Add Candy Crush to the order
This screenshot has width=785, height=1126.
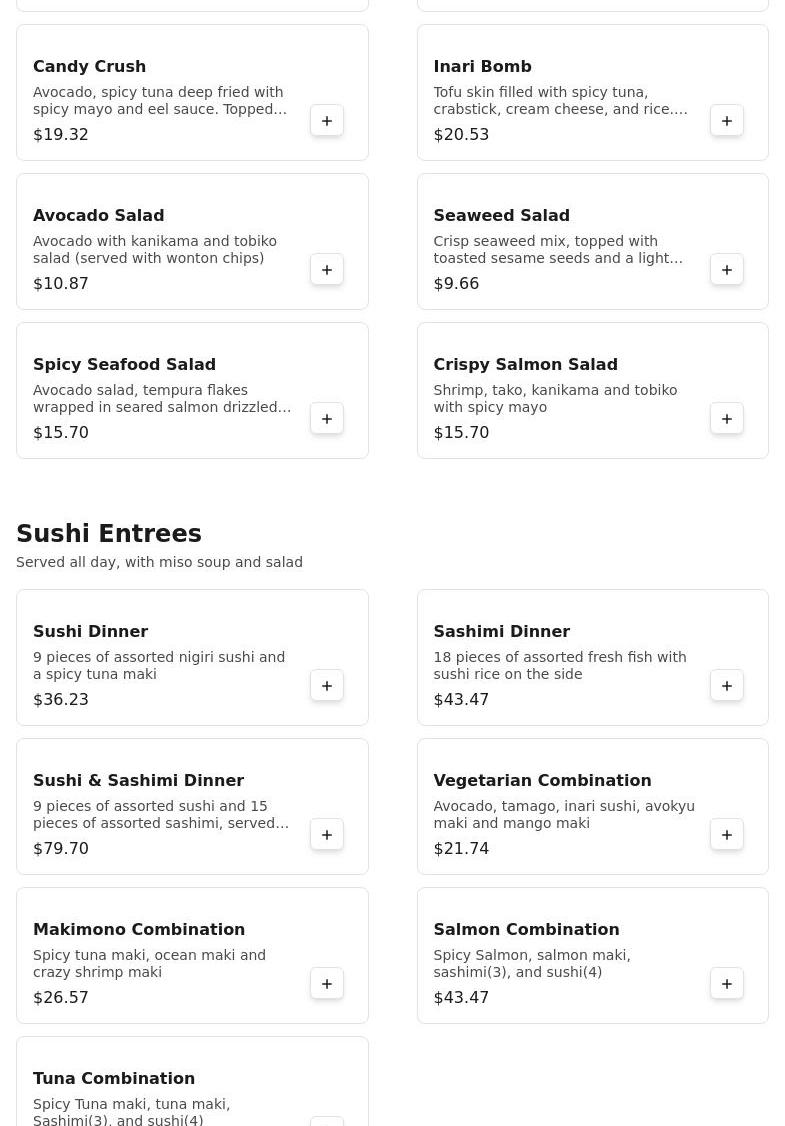pyautogui.click(x=327, y=121)
